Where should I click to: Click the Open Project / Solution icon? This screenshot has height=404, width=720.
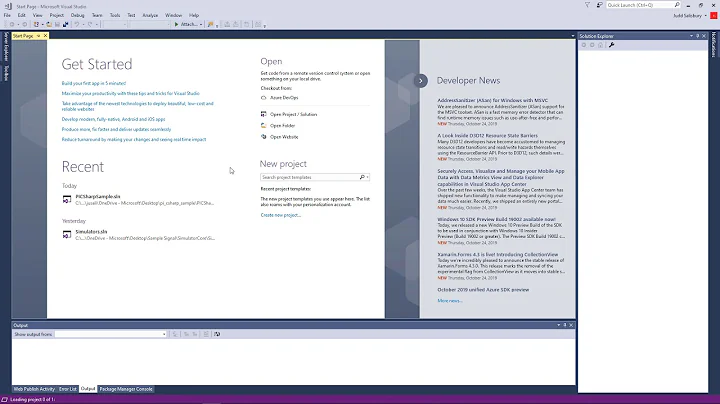point(264,114)
